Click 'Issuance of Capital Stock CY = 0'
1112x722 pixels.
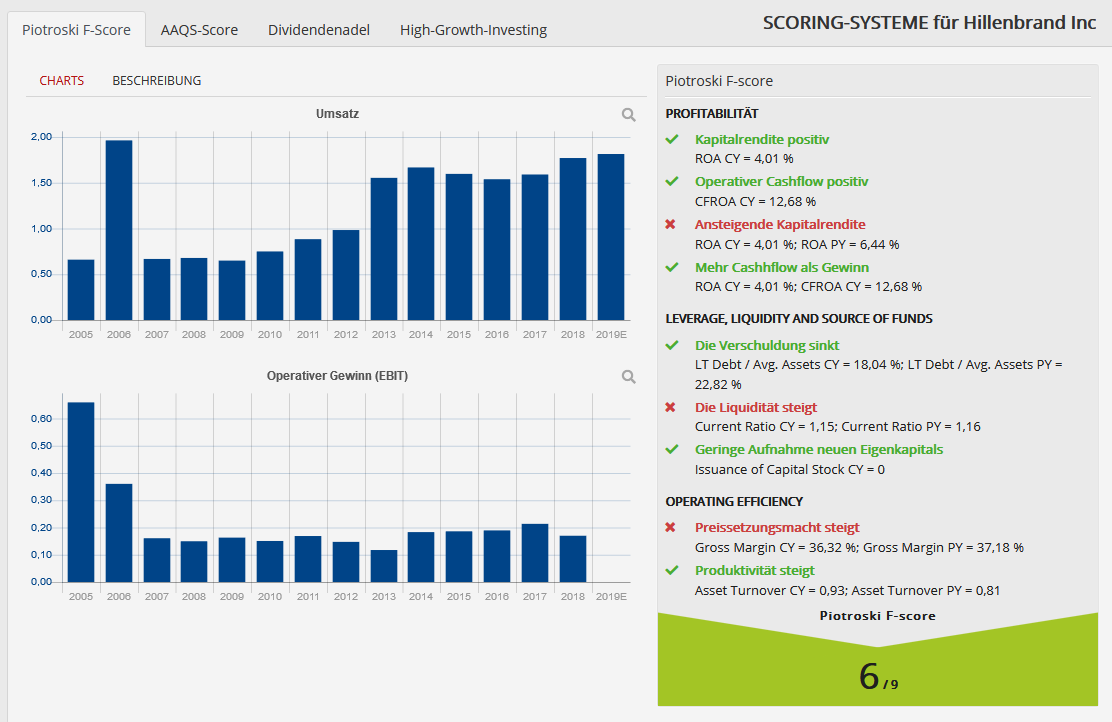[790, 470]
